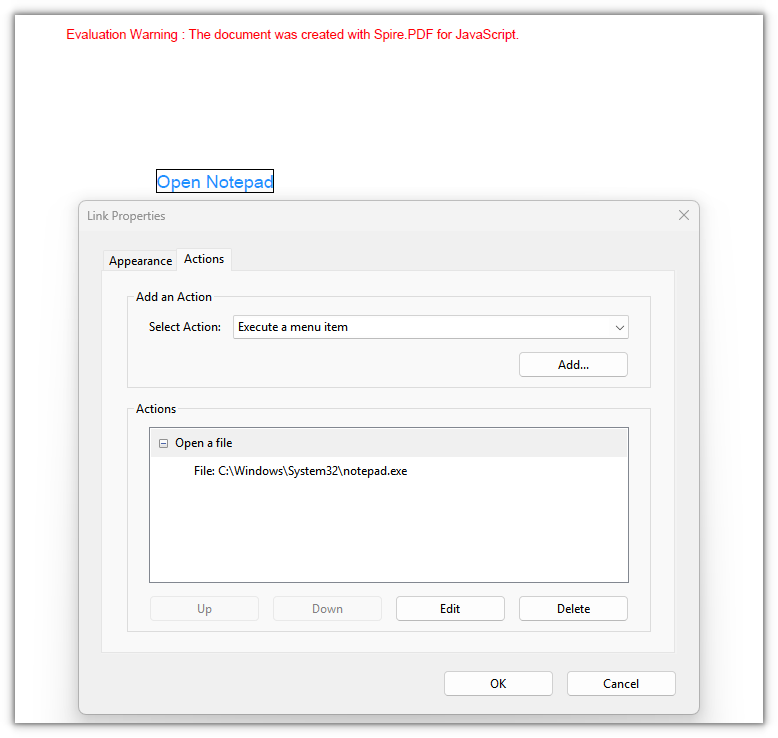The height and width of the screenshot is (738, 778).
Task: Select the Open a file row
Action: tap(389, 443)
